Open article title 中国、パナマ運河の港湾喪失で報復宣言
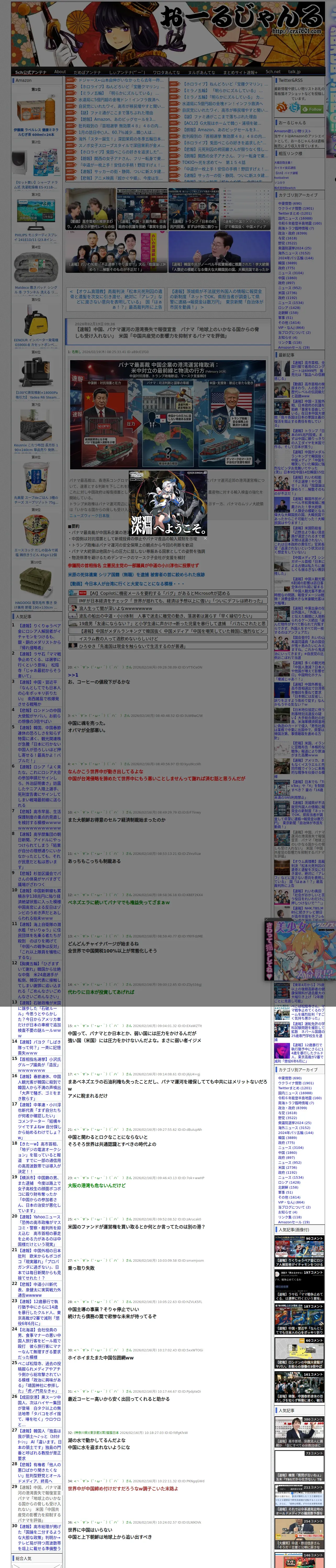The height and width of the screenshot is (1568, 336). (167, 332)
